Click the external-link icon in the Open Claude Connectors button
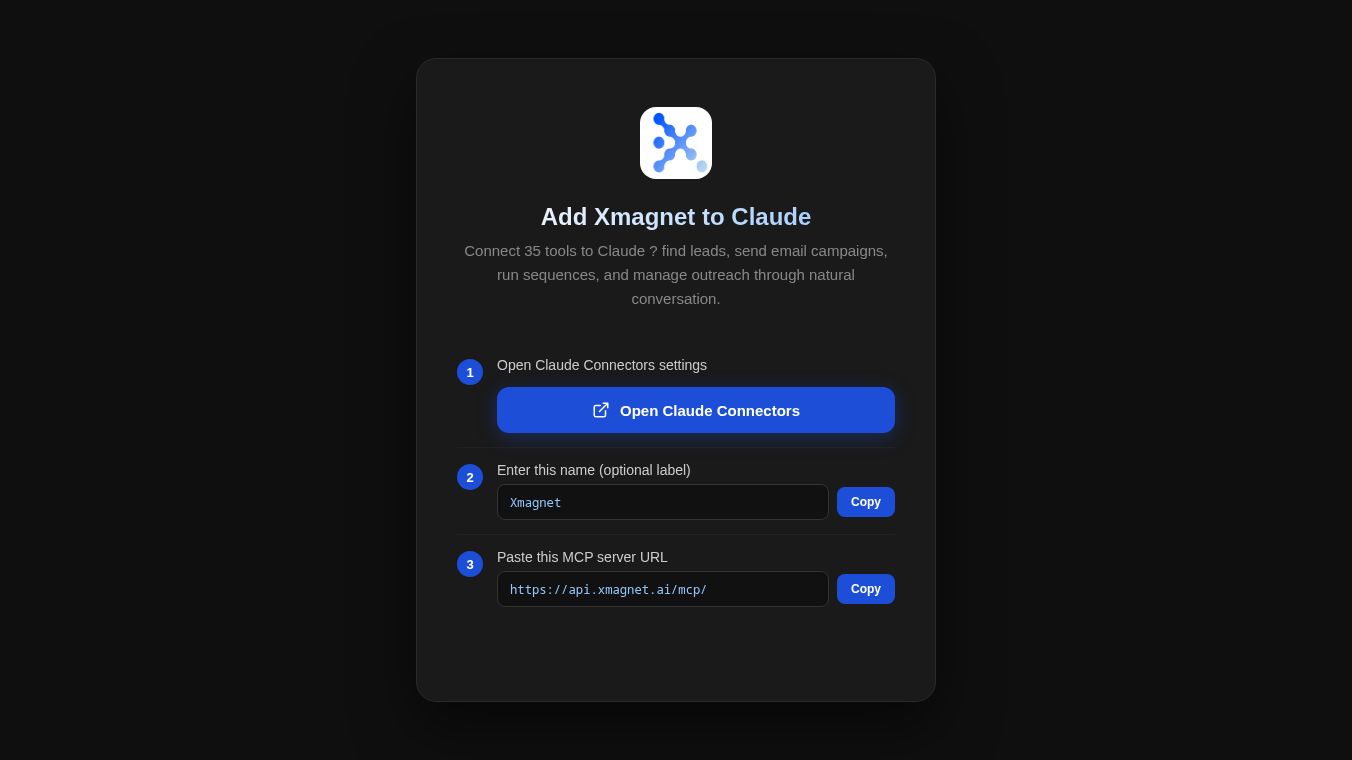1352x760 pixels. tap(601, 410)
